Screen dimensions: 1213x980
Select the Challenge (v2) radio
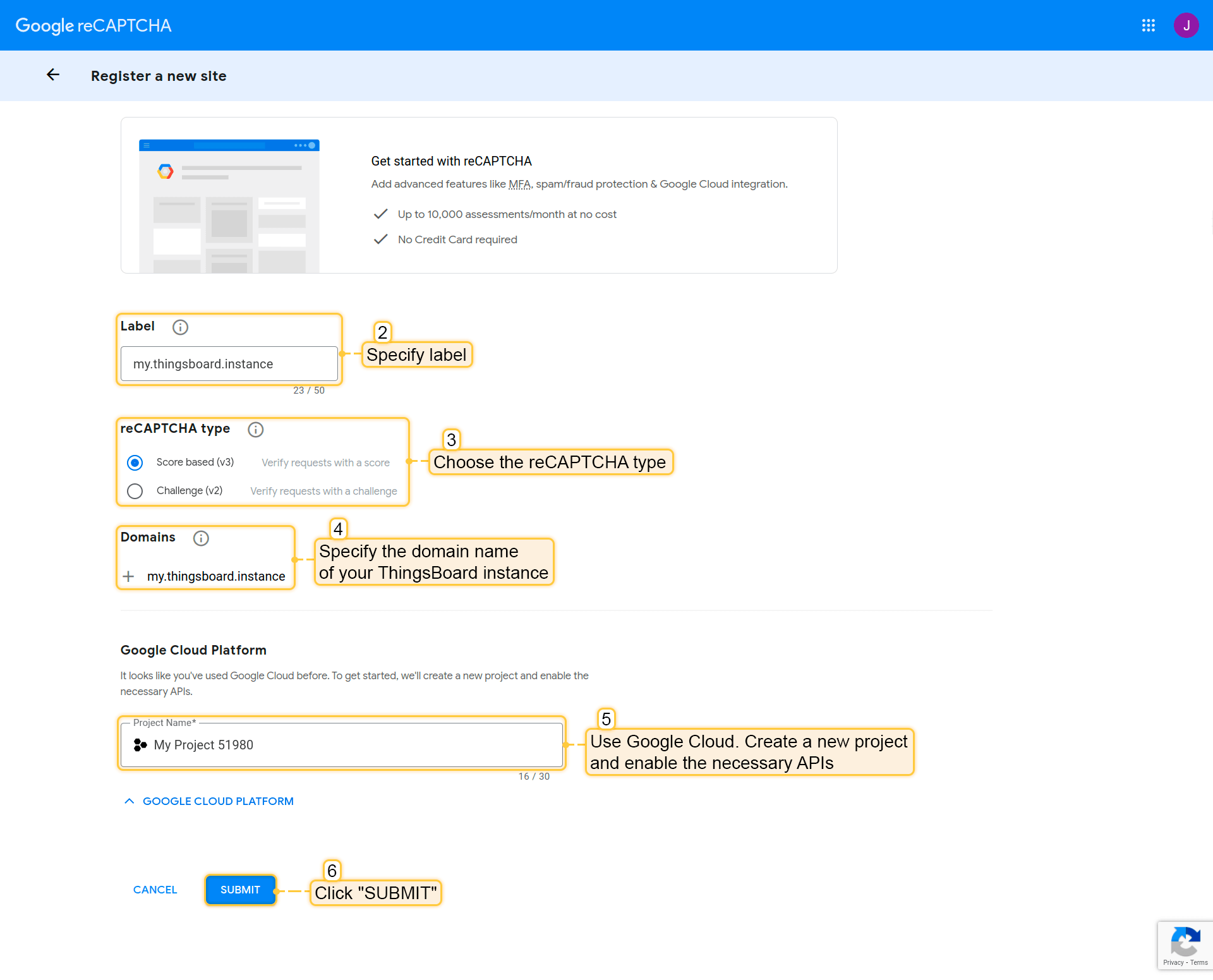[x=135, y=491]
